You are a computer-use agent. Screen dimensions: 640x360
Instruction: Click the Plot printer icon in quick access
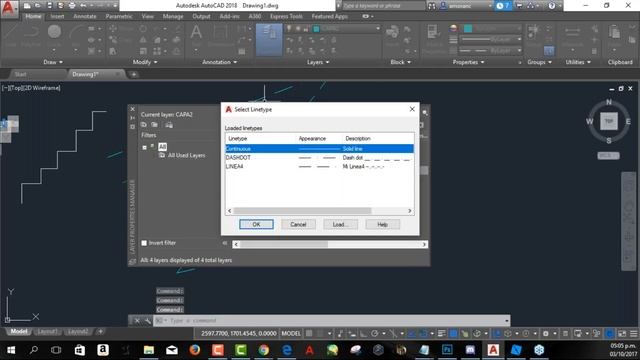click(72, 6)
